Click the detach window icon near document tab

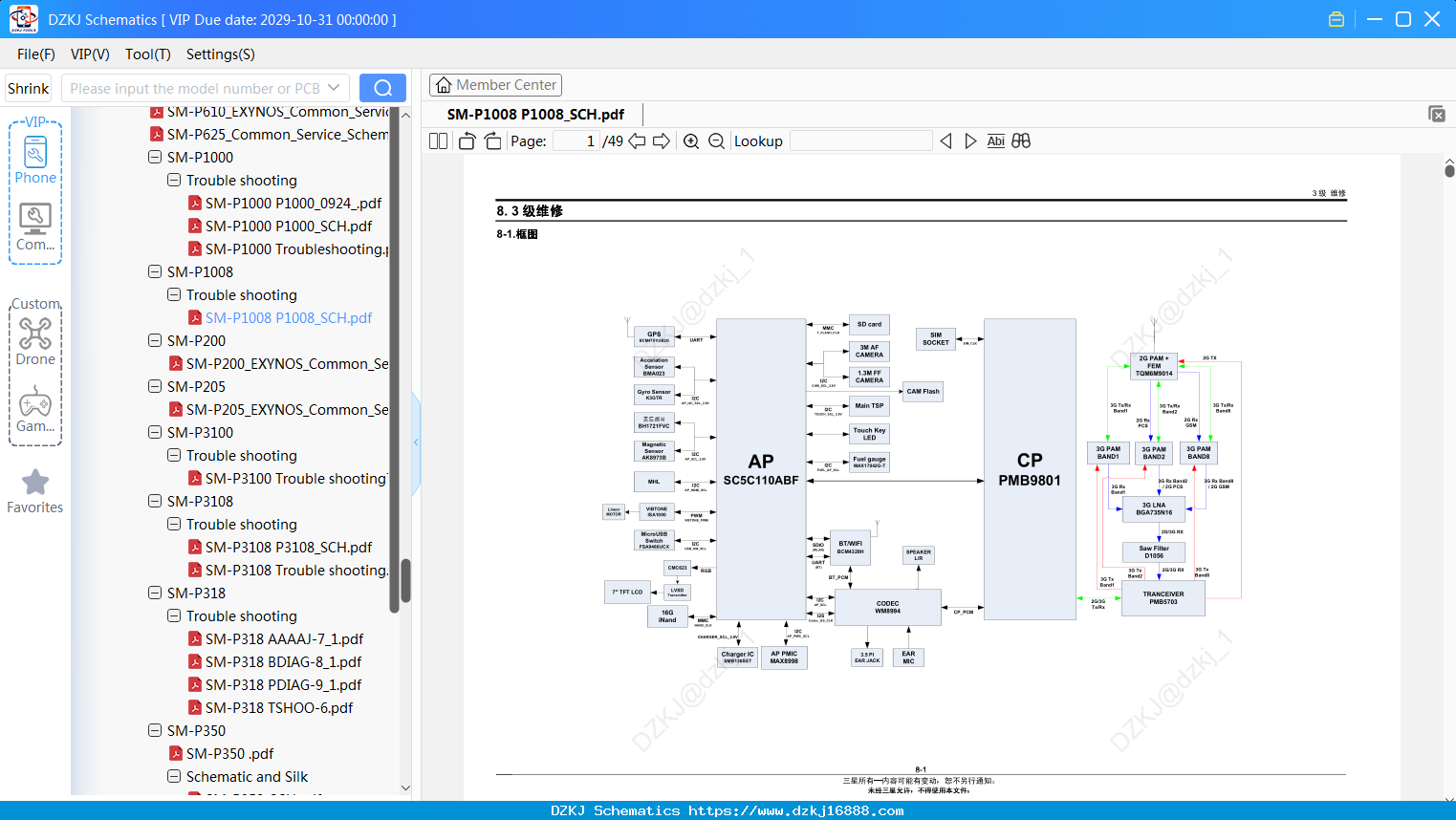coord(1437,114)
